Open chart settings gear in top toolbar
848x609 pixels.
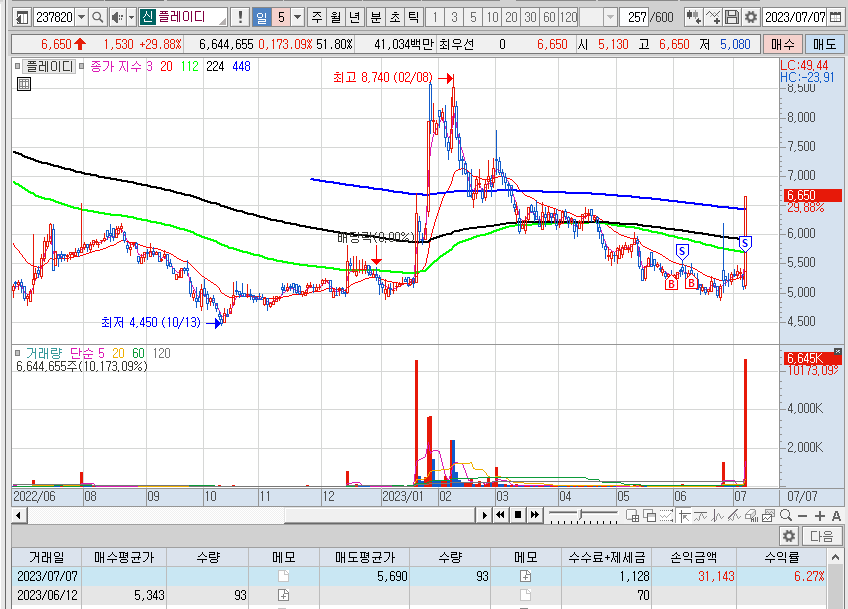click(751, 17)
